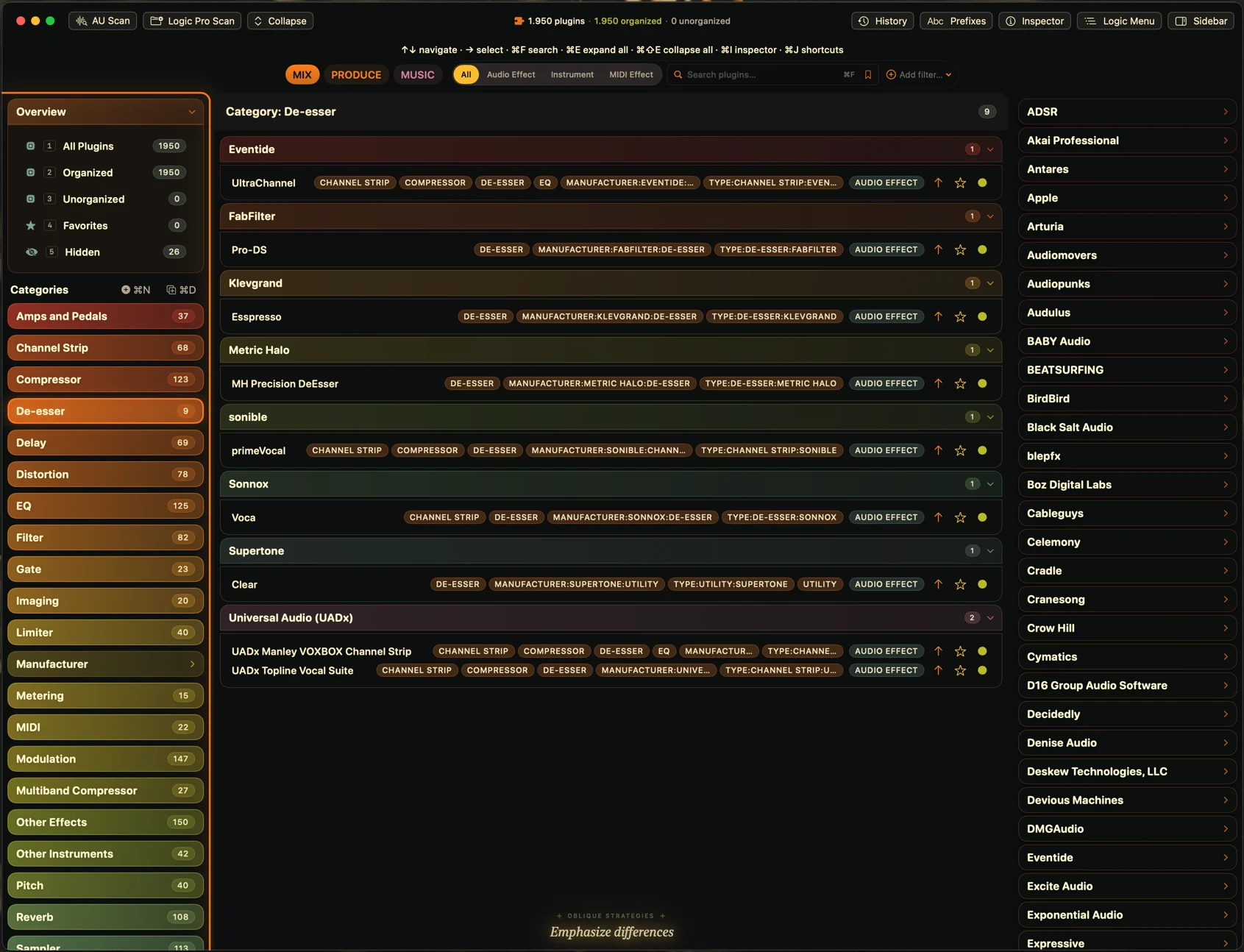Click the Favorites star icon in Overview

[31, 226]
